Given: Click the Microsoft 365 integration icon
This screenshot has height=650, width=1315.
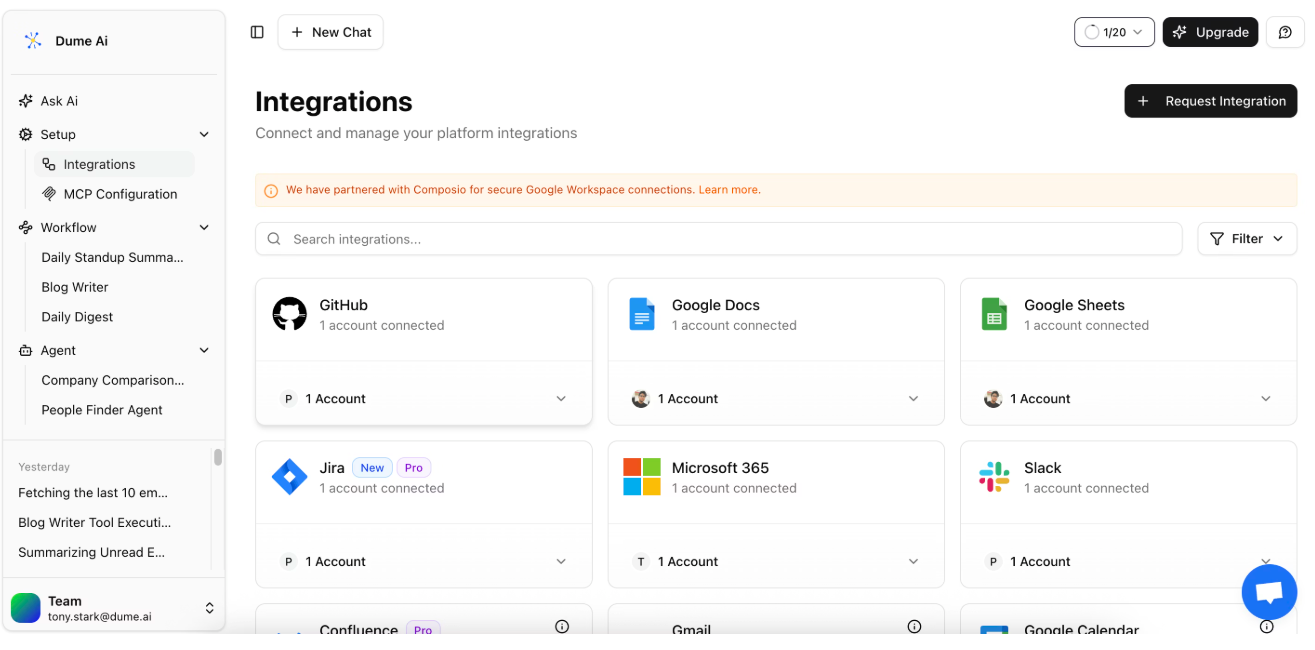Looking at the screenshot, I should point(641,476).
